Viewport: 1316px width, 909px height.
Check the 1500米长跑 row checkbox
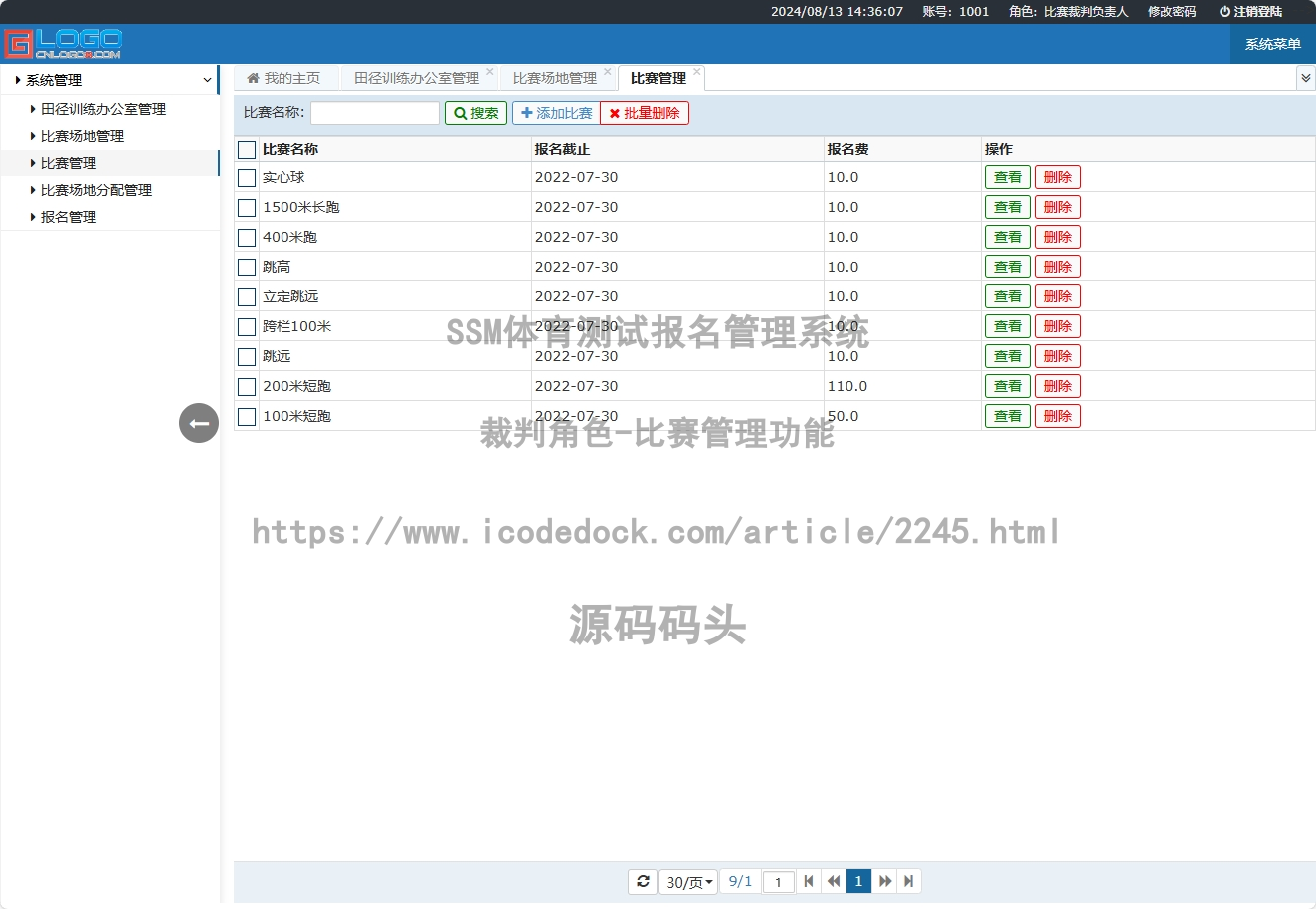tap(247, 208)
